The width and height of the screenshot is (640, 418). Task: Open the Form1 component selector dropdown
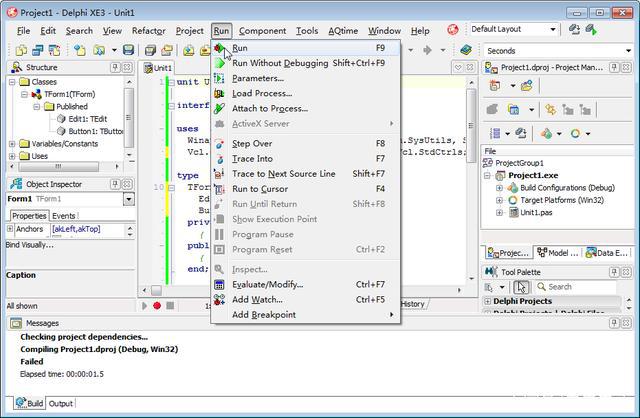pyautogui.click(x=129, y=199)
